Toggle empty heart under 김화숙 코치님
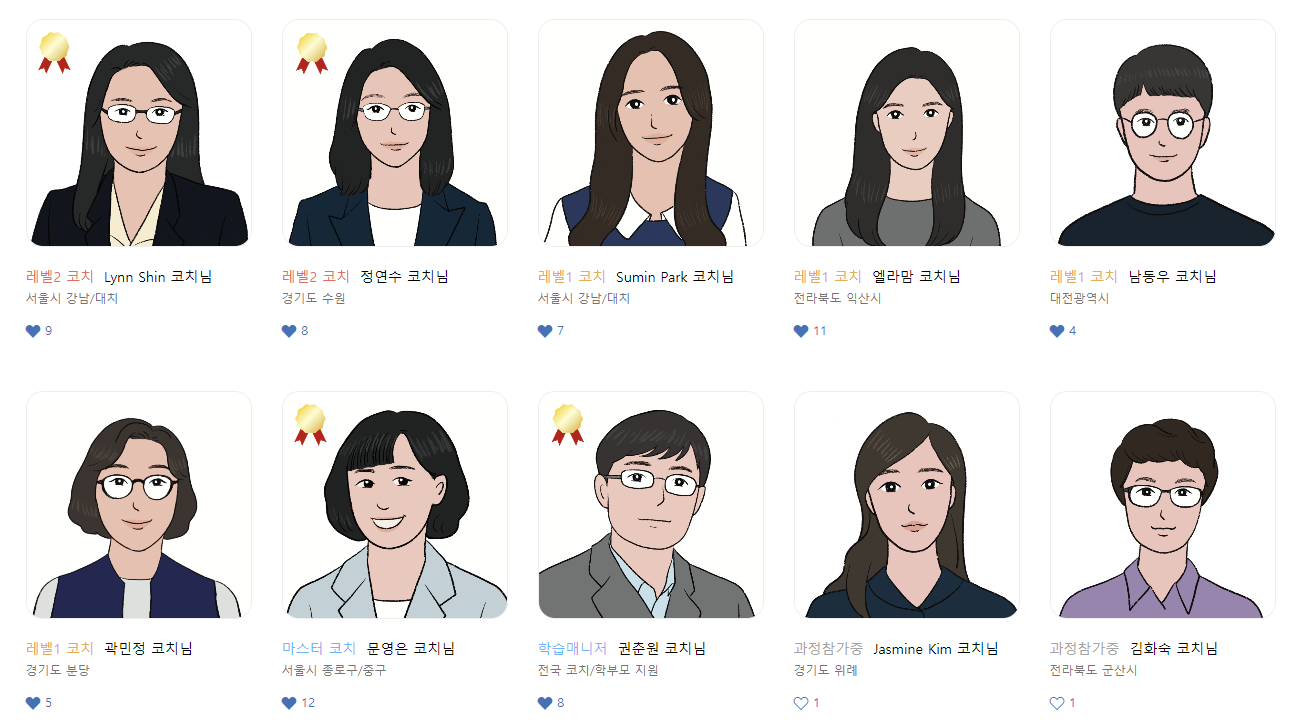This screenshot has height=722, width=1301. point(1057,703)
